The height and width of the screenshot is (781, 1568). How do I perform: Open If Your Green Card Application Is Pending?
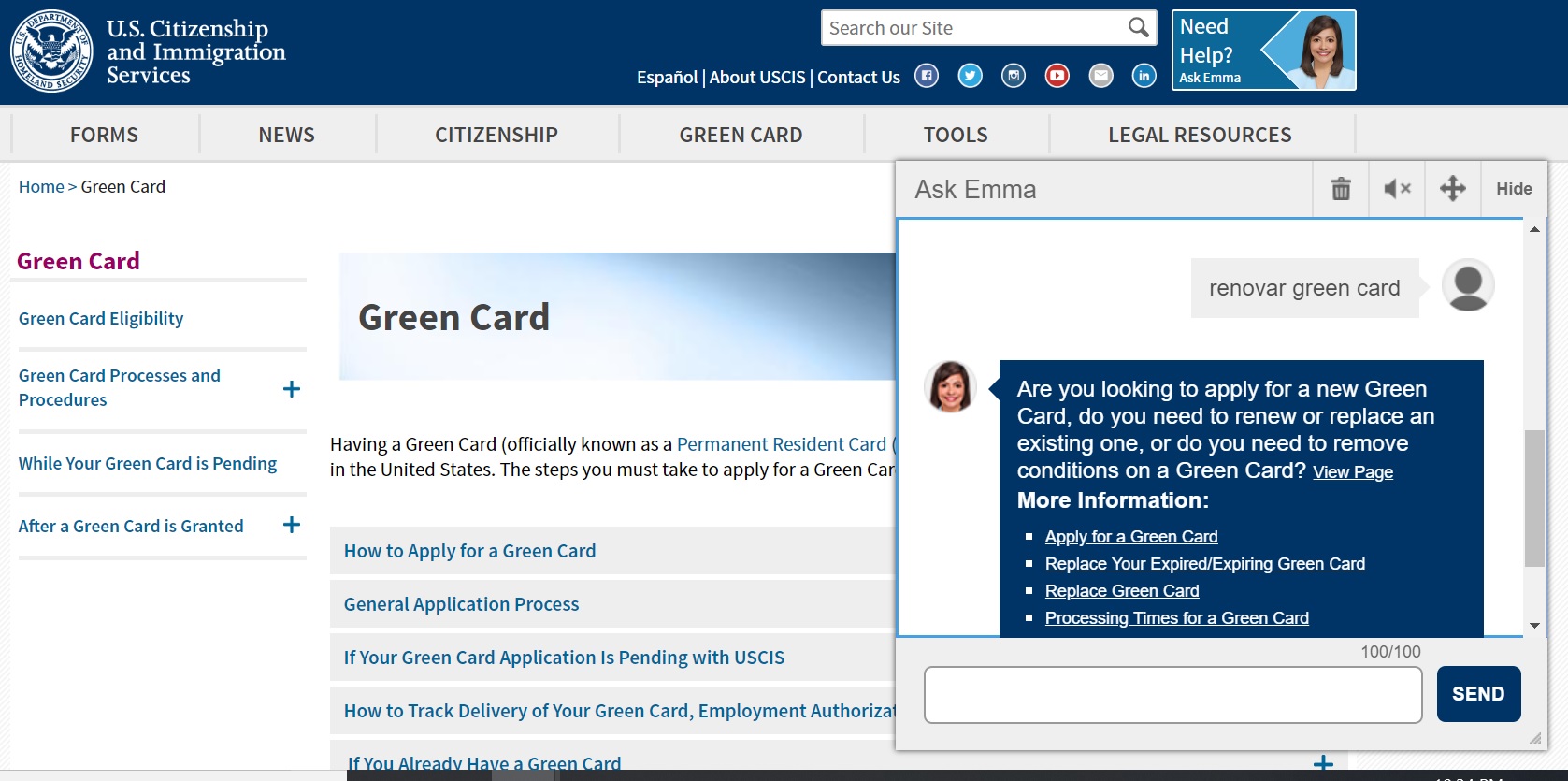pyautogui.click(x=564, y=658)
